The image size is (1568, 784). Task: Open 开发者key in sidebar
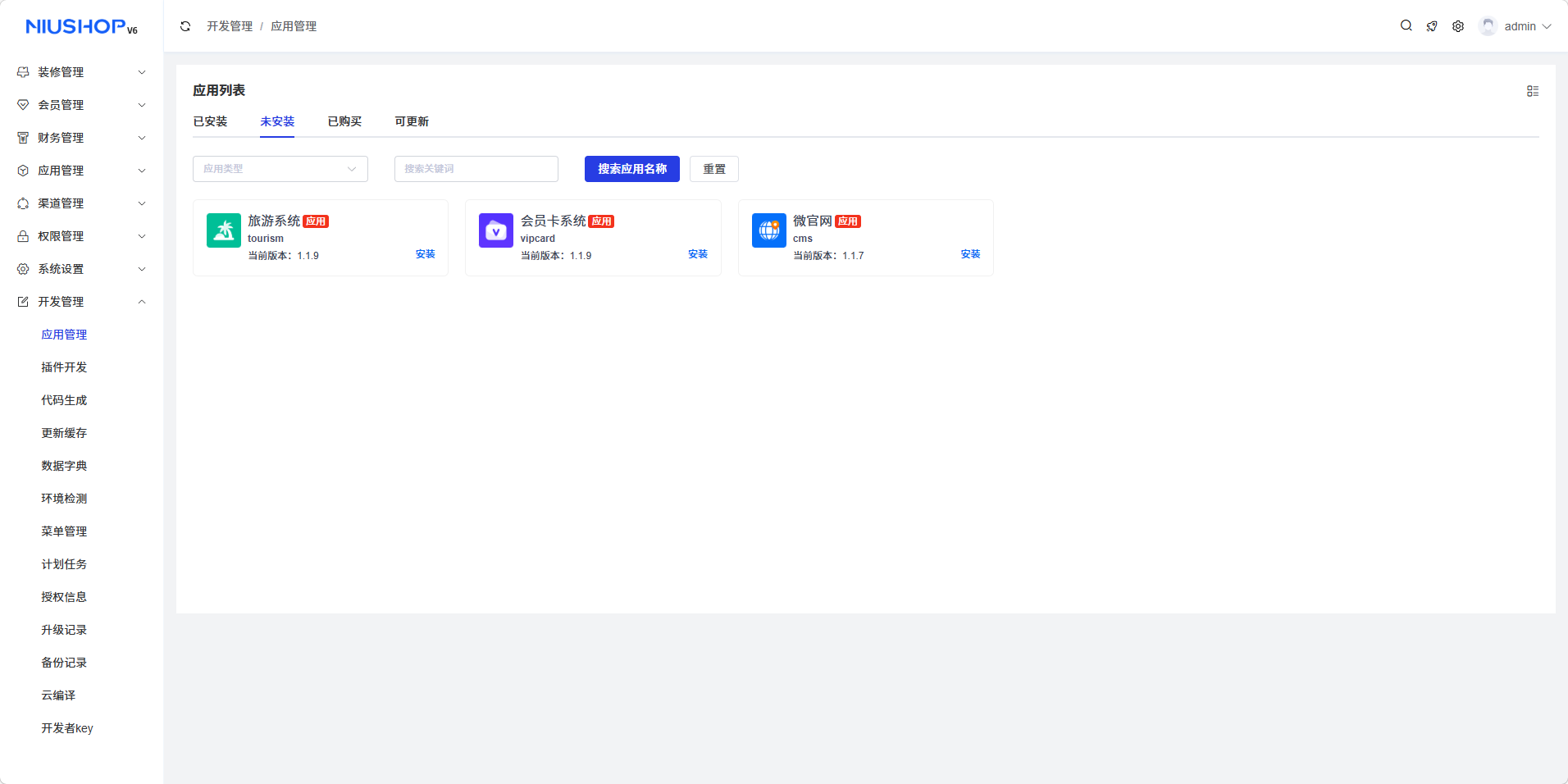coord(67,728)
